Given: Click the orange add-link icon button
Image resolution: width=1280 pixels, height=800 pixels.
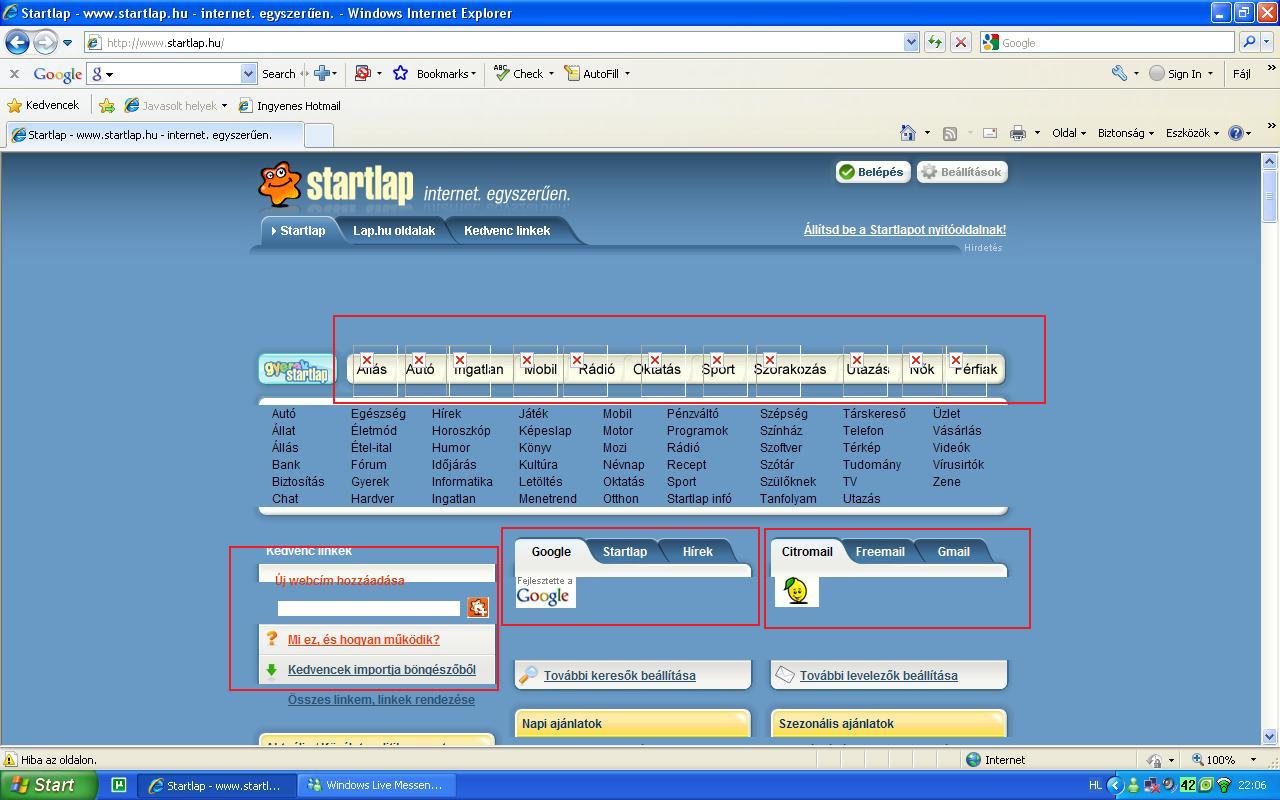Looking at the screenshot, I should click(x=478, y=607).
